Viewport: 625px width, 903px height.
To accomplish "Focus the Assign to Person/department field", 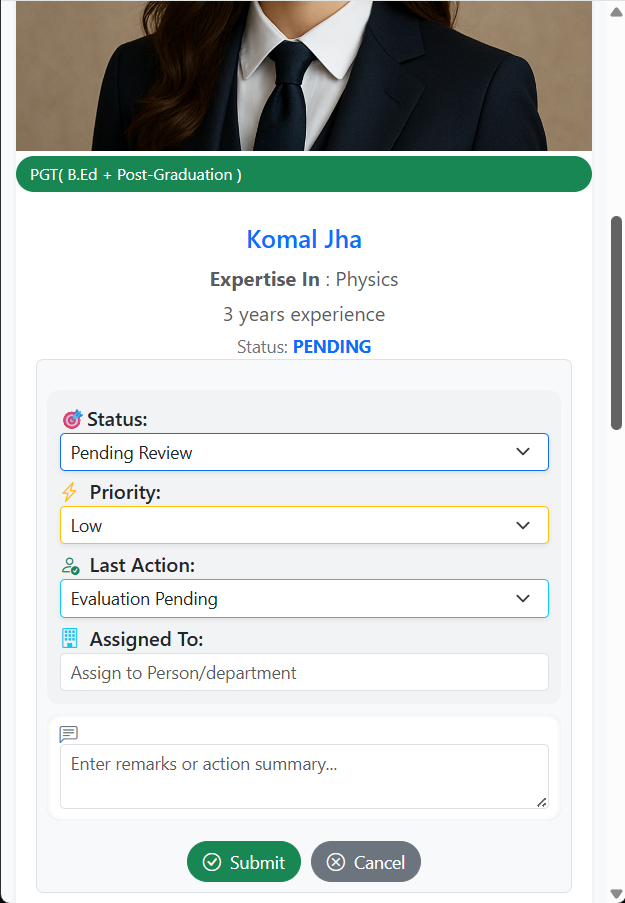I will tap(304, 672).
